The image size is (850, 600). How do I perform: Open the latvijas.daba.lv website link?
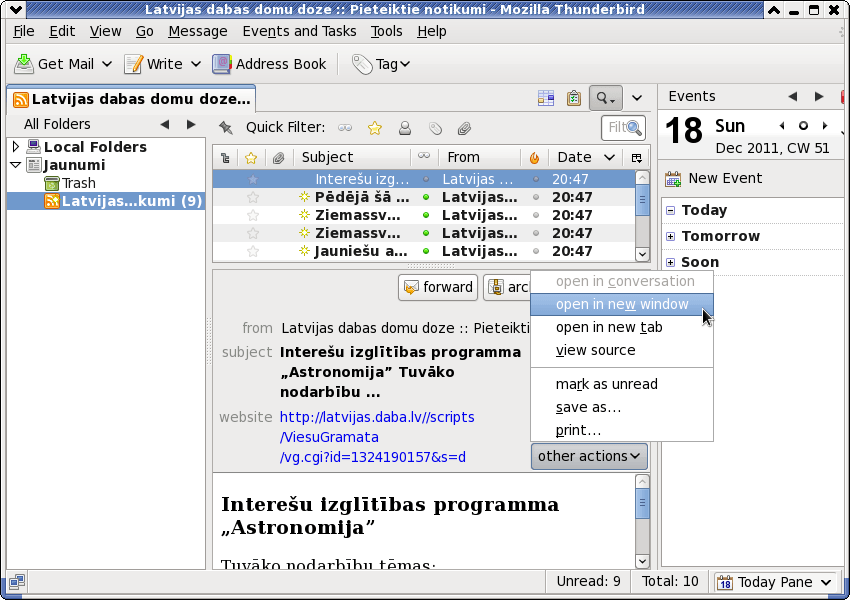tap(377, 437)
